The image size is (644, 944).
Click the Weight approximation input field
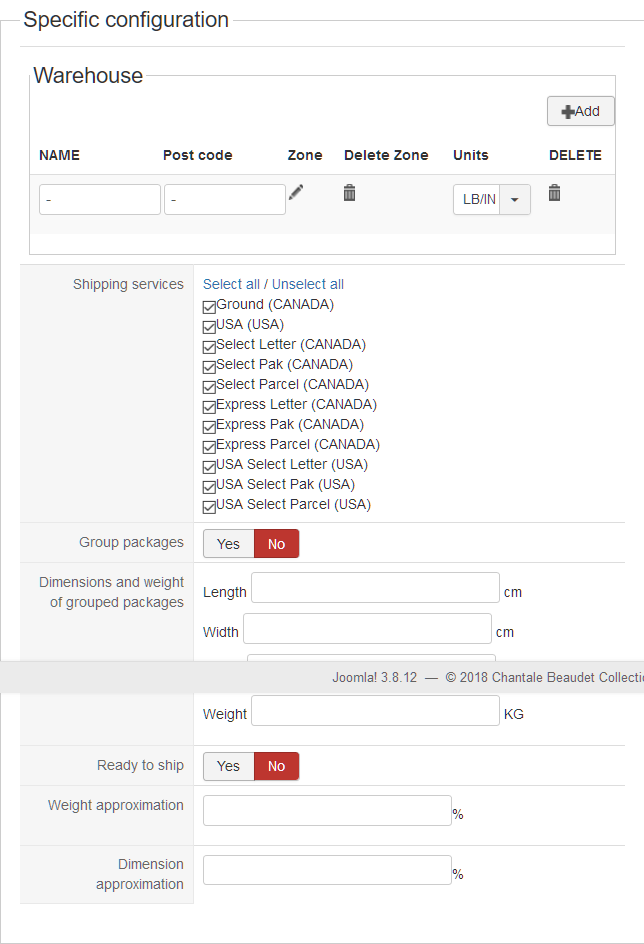[327, 811]
